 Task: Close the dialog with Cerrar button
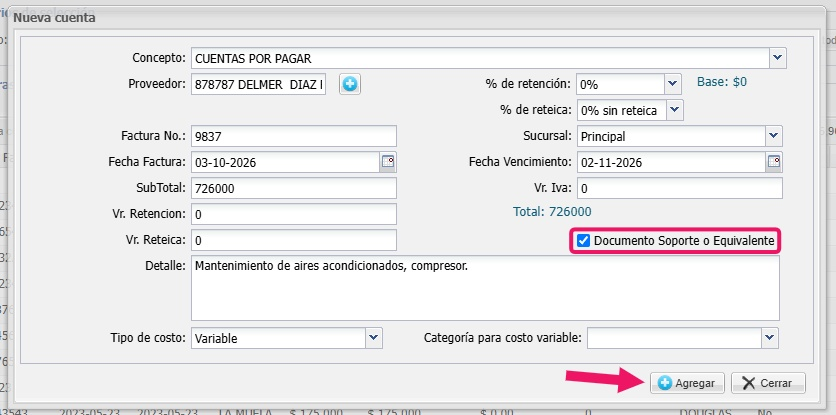pos(768,383)
